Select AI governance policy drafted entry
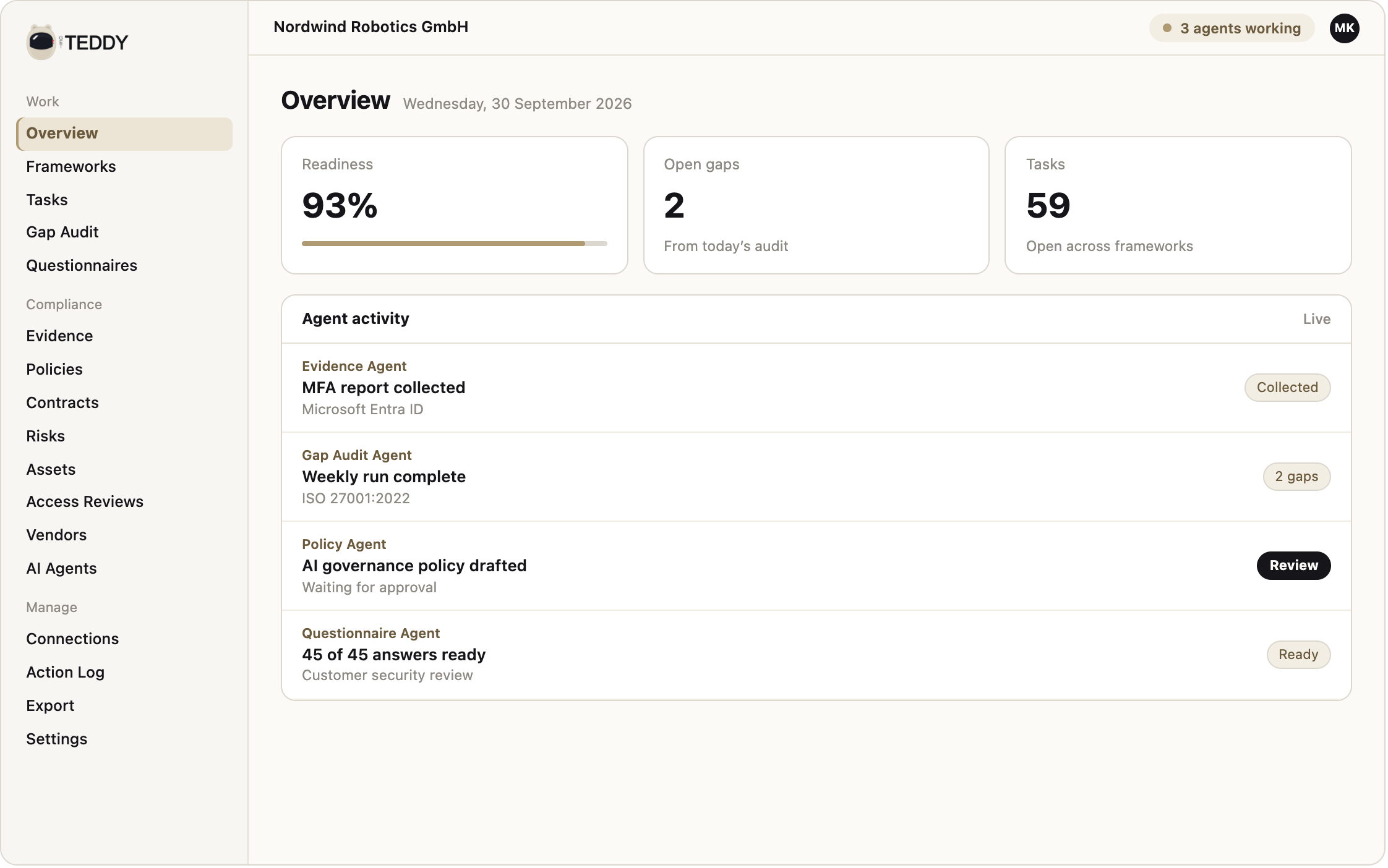Screen dimensions: 1388x868 point(816,566)
